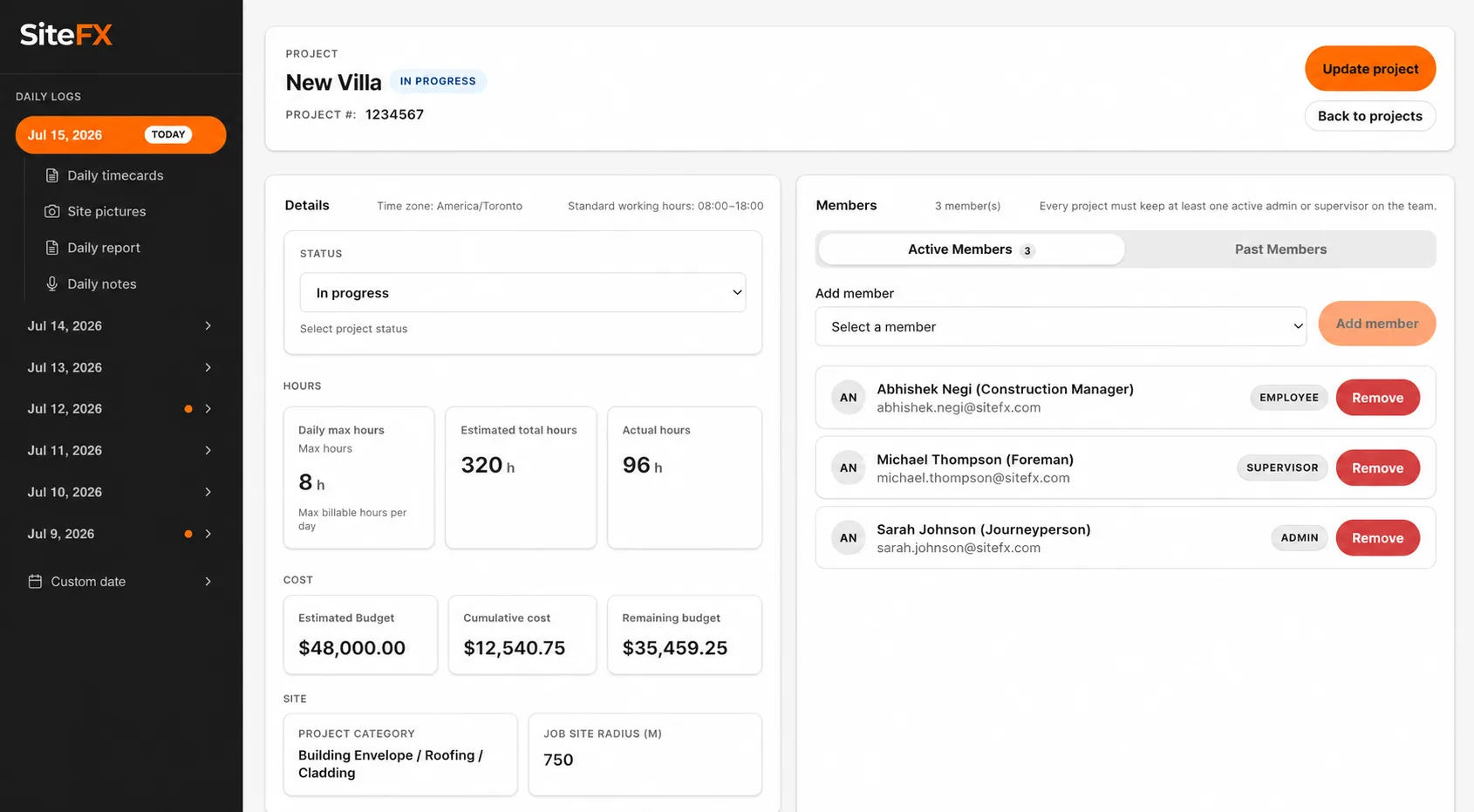Click Sarah Johnson's AN avatar
1474x812 pixels.
pos(848,538)
